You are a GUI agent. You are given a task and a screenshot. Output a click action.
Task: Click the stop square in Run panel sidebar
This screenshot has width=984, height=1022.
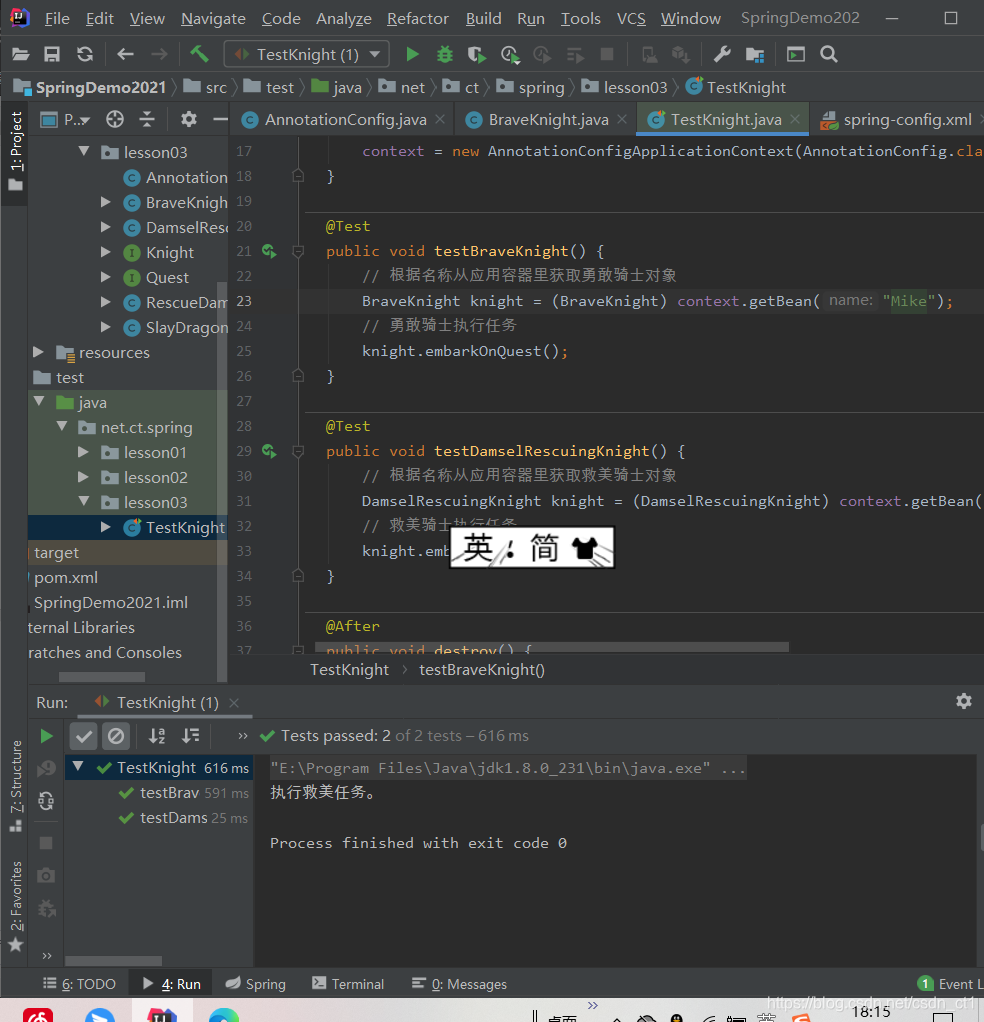[46, 843]
